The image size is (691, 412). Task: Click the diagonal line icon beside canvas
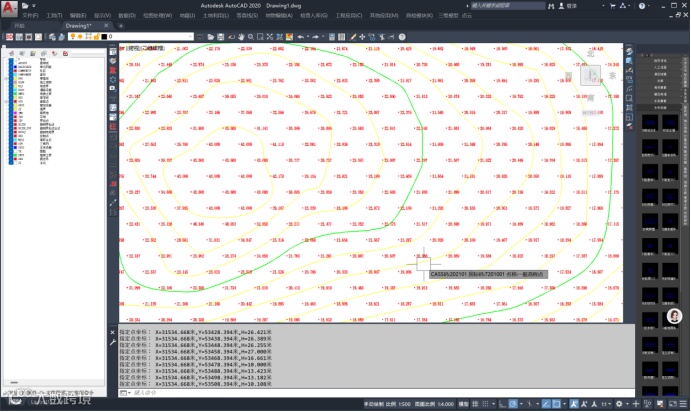coord(113,203)
